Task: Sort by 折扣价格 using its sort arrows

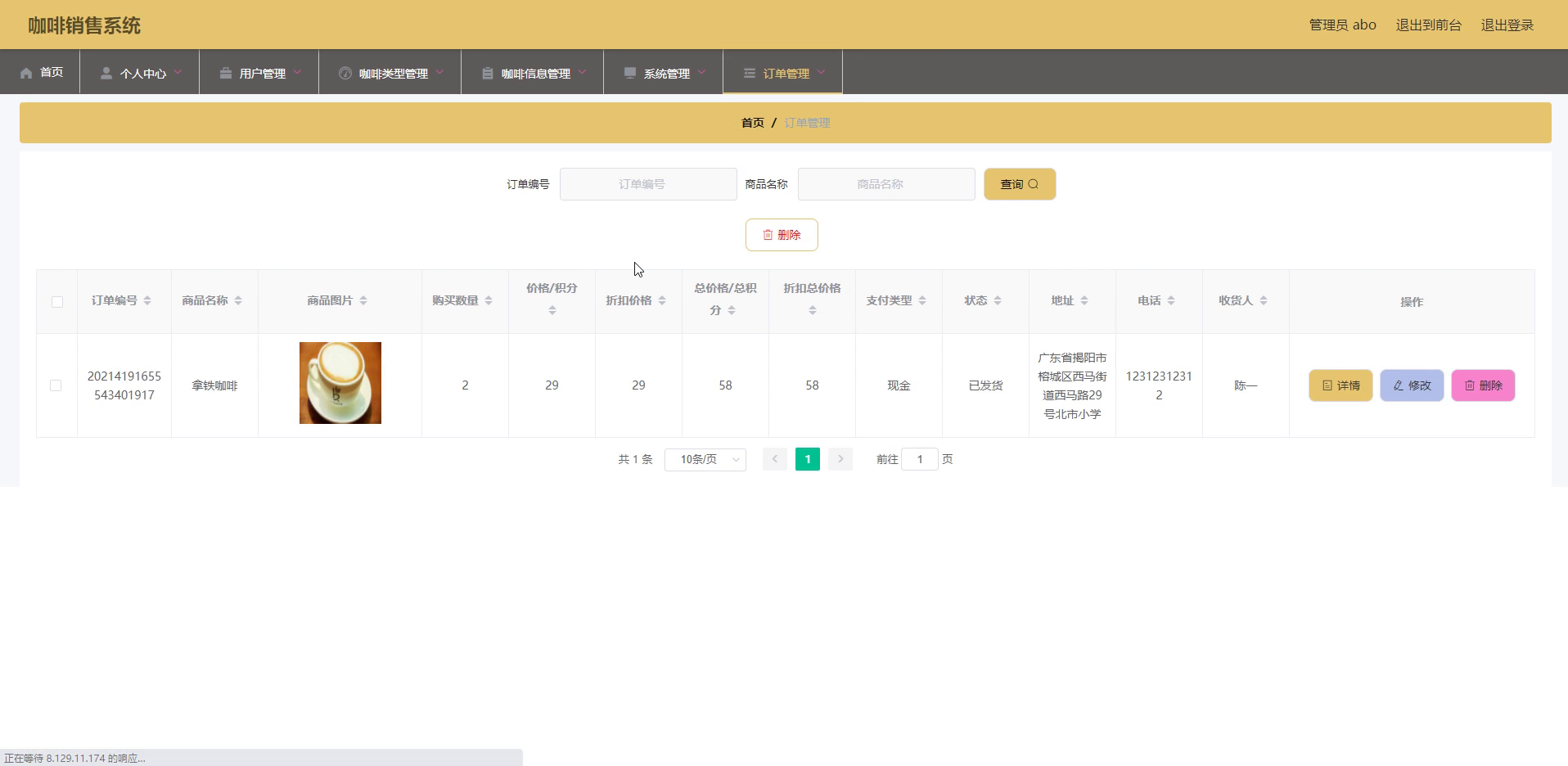Action: click(x=662, y=300)
